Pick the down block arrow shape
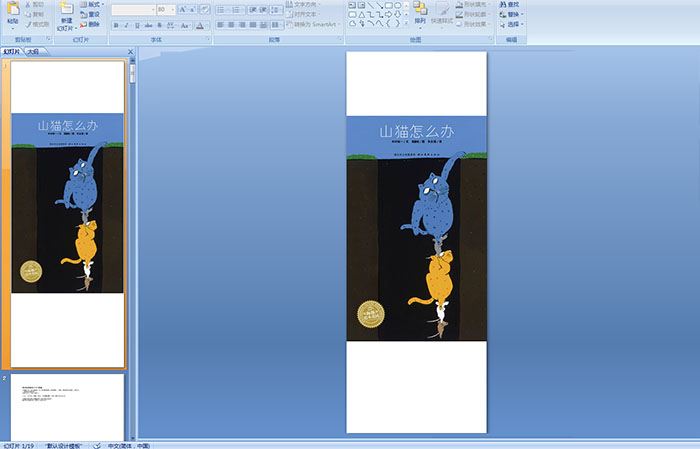 click(397, 15)
